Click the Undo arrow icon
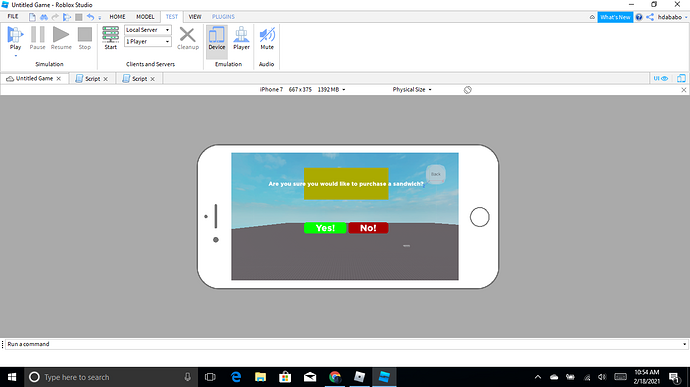The image size is (690, 387). click(x=90, y=17)
